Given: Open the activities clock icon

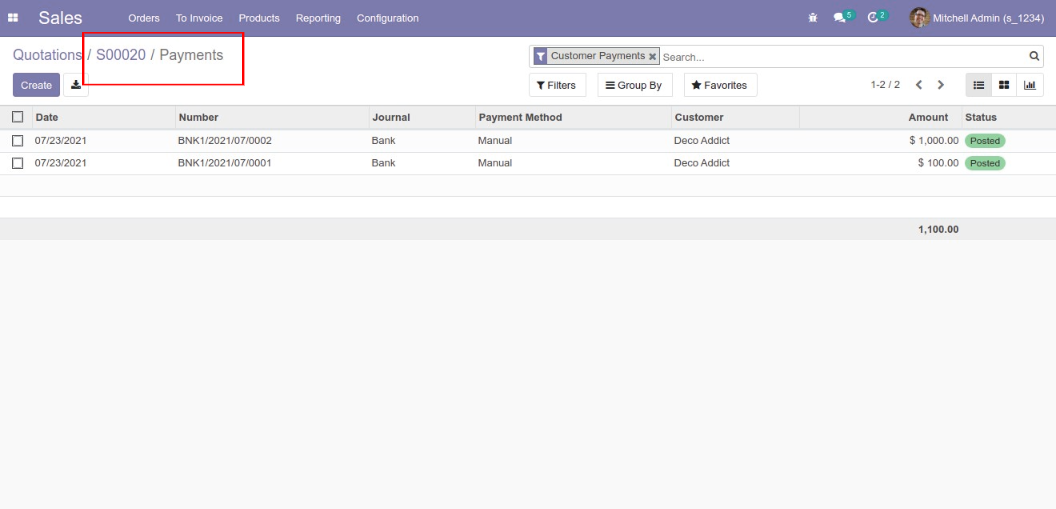Looking at the screenshot, I should pyautogui.click(x=873, y=18).
